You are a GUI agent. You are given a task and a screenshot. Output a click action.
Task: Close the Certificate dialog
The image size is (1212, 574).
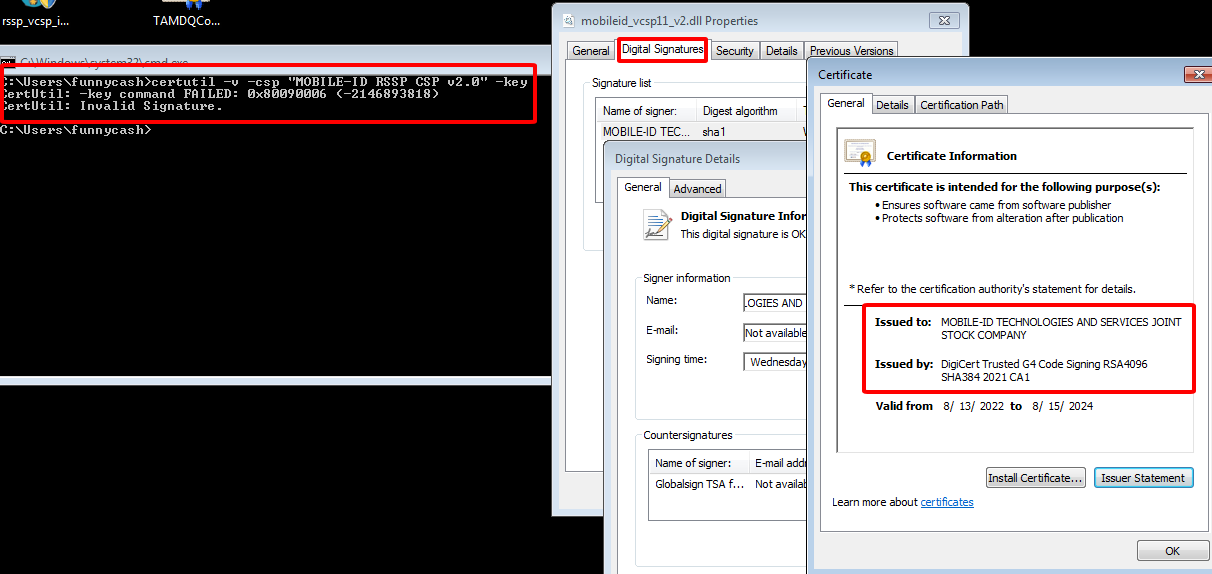tap(1198, 74)
